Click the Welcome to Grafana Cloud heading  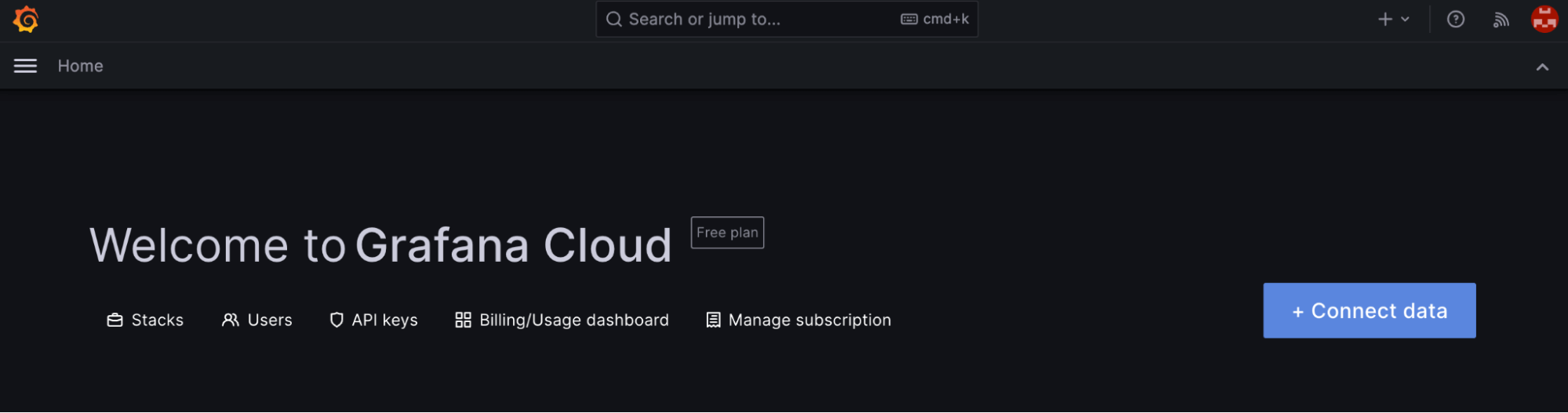pyautogui.click(x=380, y=245)
